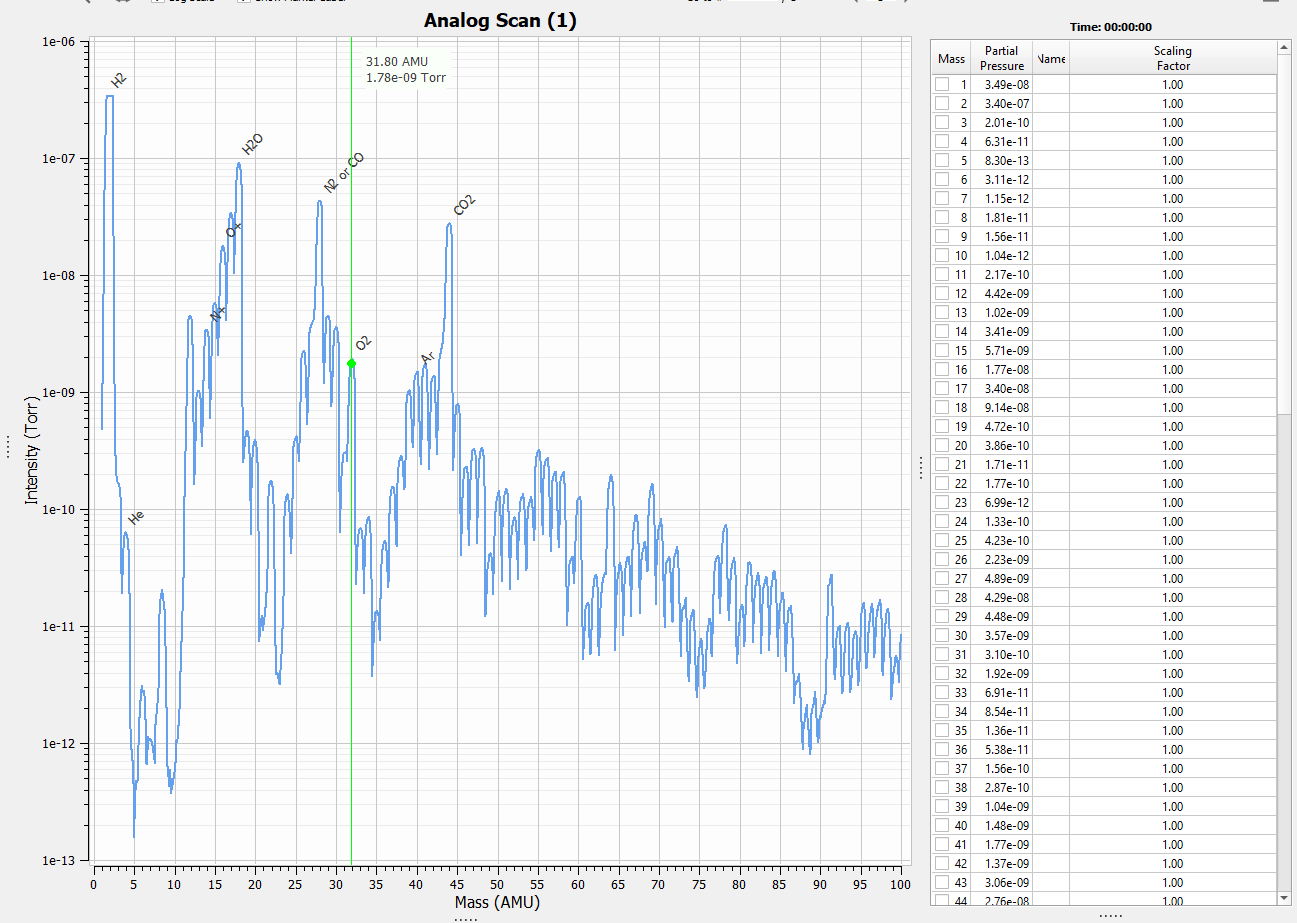The width and height of the screenshot is (1297, 923).
Task: Click the Partial Pressure column header
Action: 1001,59
